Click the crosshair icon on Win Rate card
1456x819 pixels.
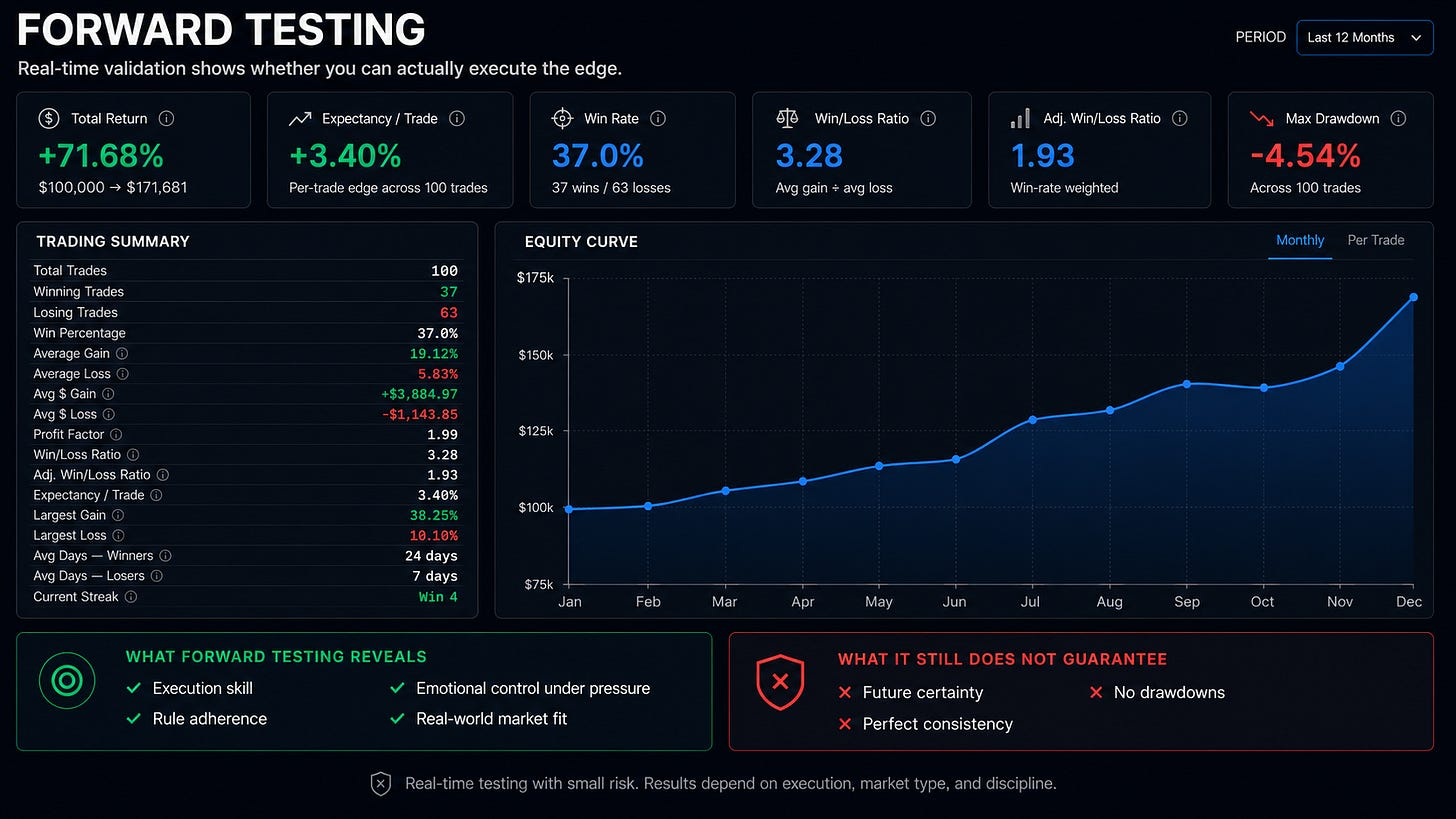tap(561, 118)
